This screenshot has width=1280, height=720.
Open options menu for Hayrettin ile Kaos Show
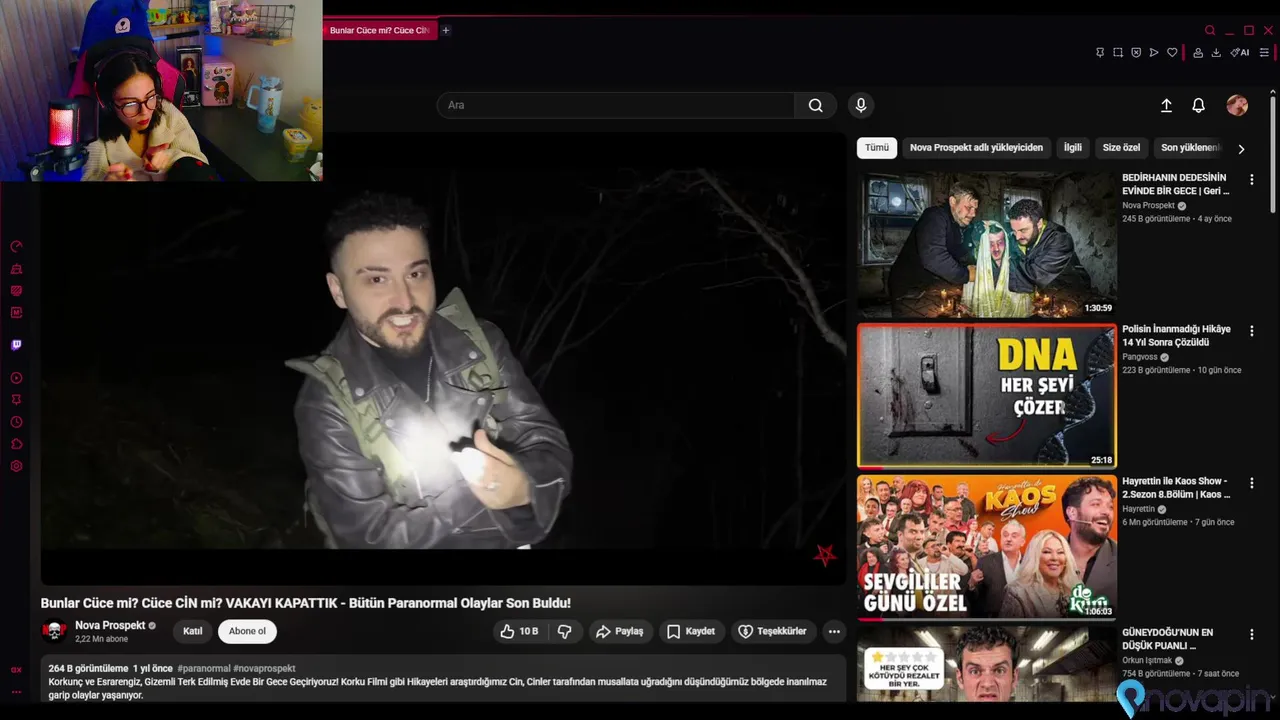coord(1251,483)
